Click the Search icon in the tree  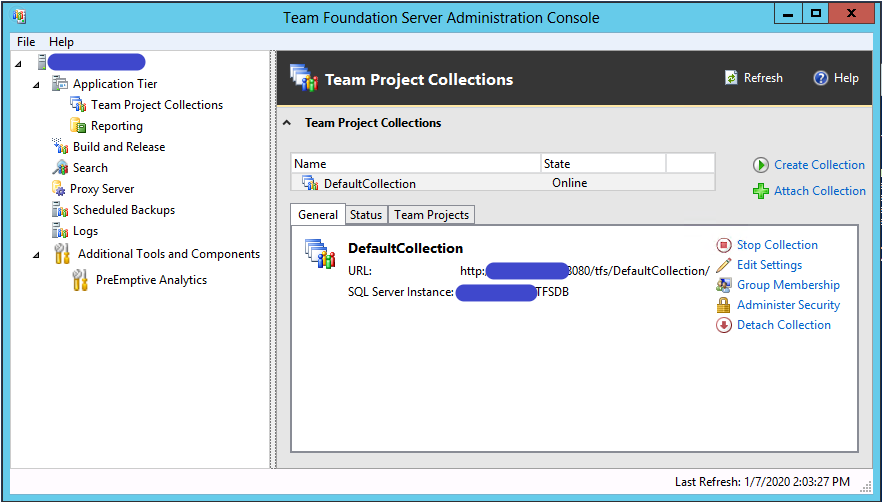click(x=60, y=168)
